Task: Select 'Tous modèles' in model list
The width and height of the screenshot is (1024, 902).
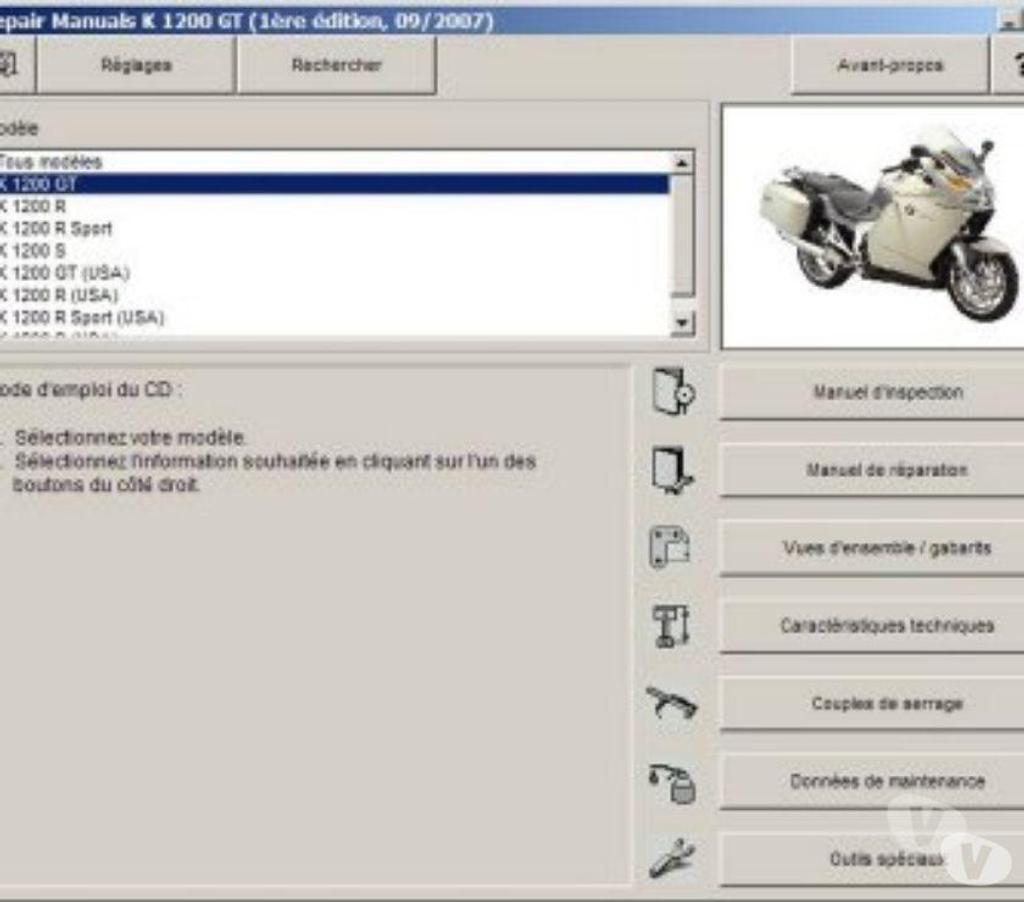Action: pos(334,162)
